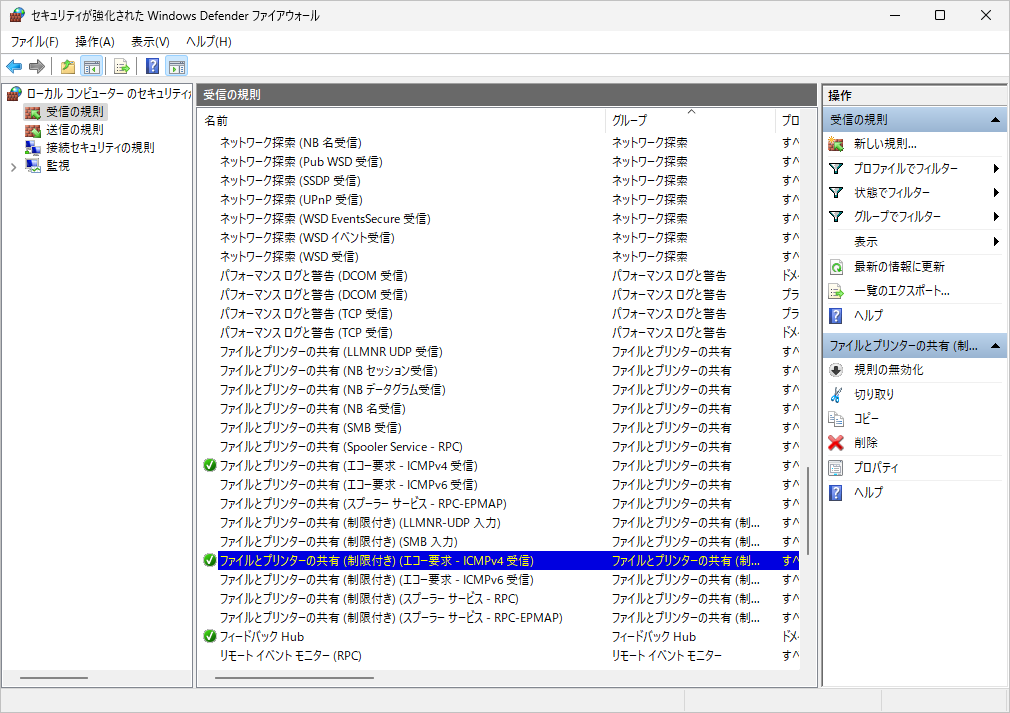Select rule リモート イベント モニター (RPC)
1010x713 pixels.
click(291, 656)
